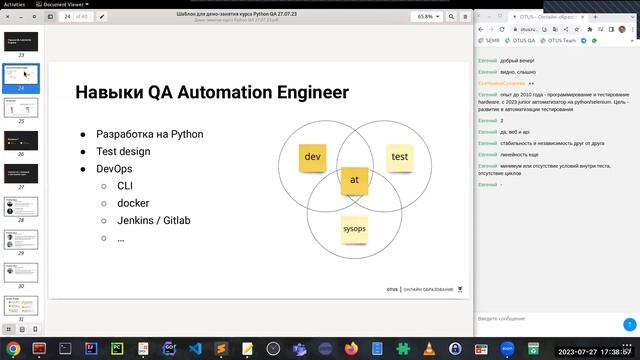
Task: Toggle the side pane button in Document Viewer
Action: coord(50,17)
